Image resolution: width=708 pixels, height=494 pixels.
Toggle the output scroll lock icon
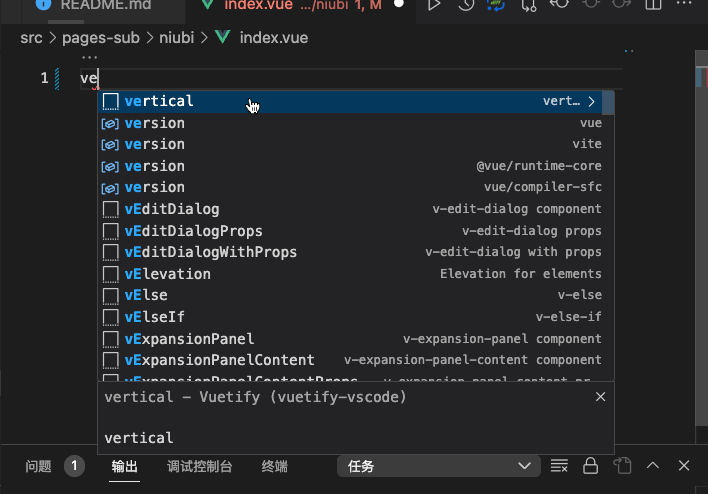tap(591, 466)
